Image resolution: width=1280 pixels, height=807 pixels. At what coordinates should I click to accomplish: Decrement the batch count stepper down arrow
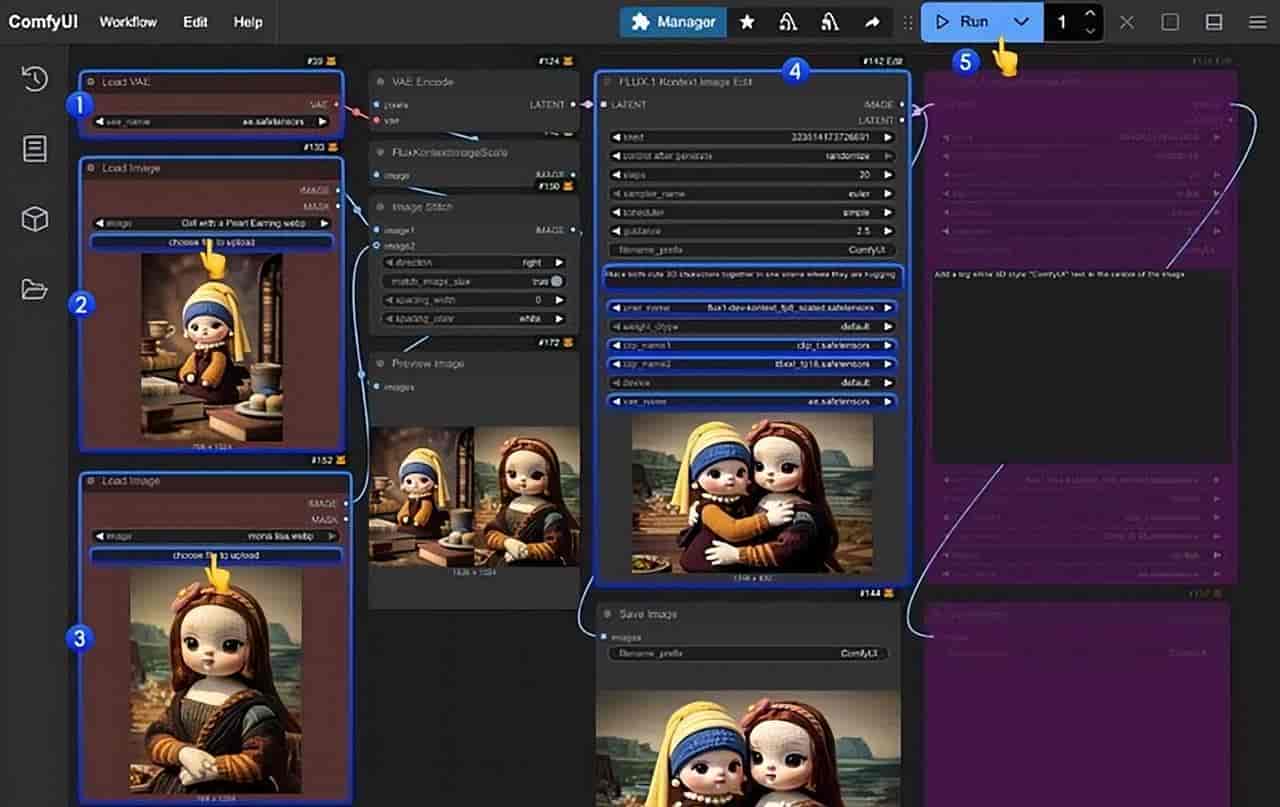point(1090,31)
